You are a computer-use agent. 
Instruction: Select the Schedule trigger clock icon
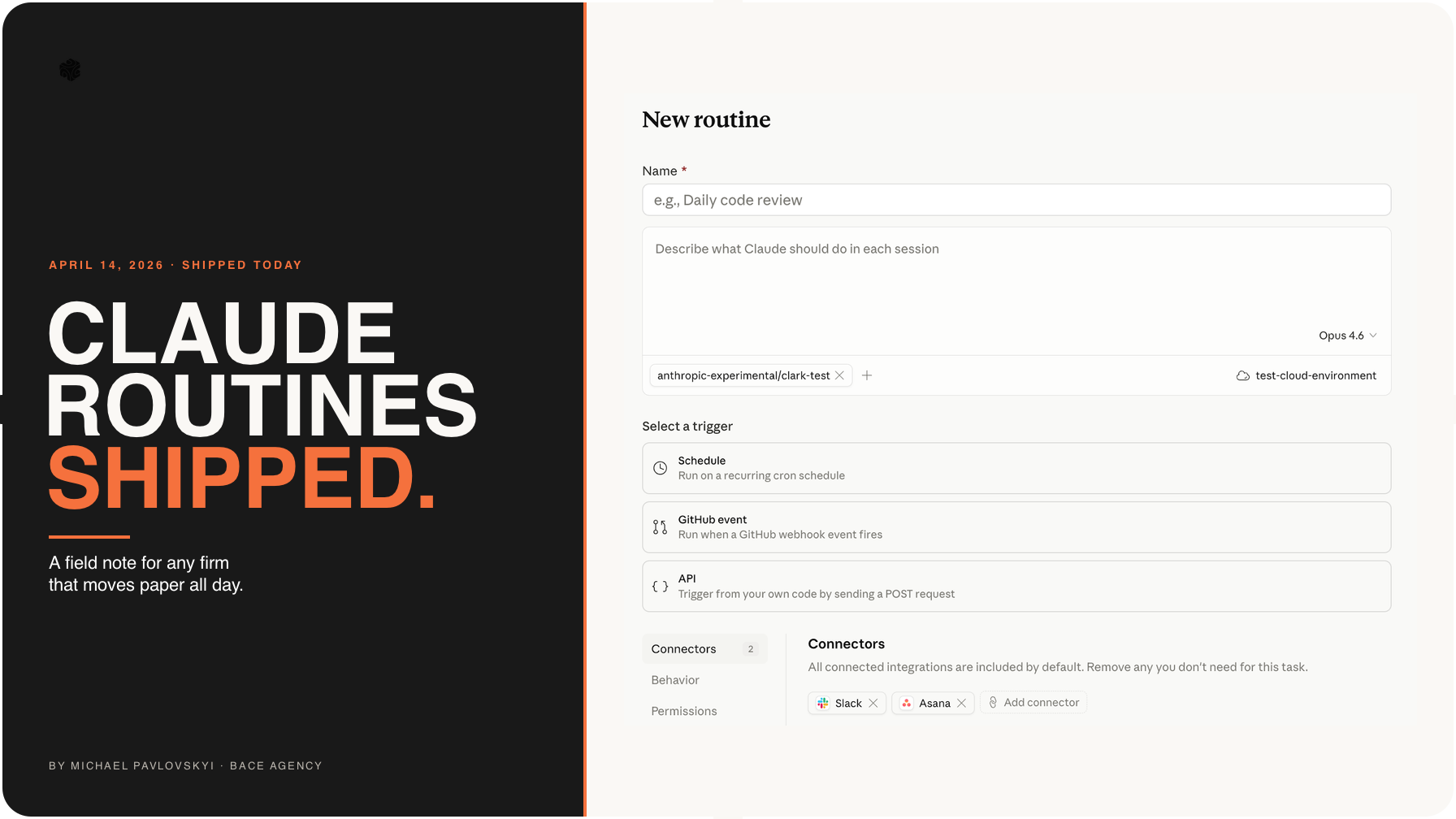click(660, 467)
